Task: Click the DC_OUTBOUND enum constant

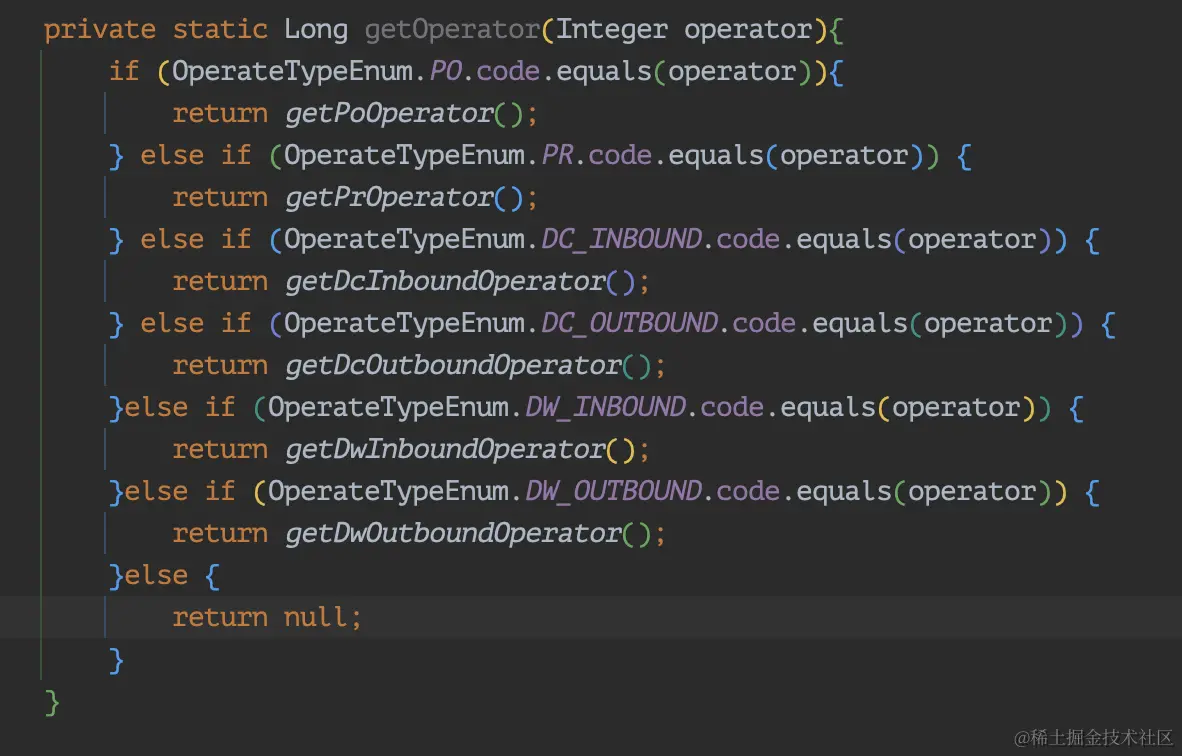Action: (x=630, y=324)
